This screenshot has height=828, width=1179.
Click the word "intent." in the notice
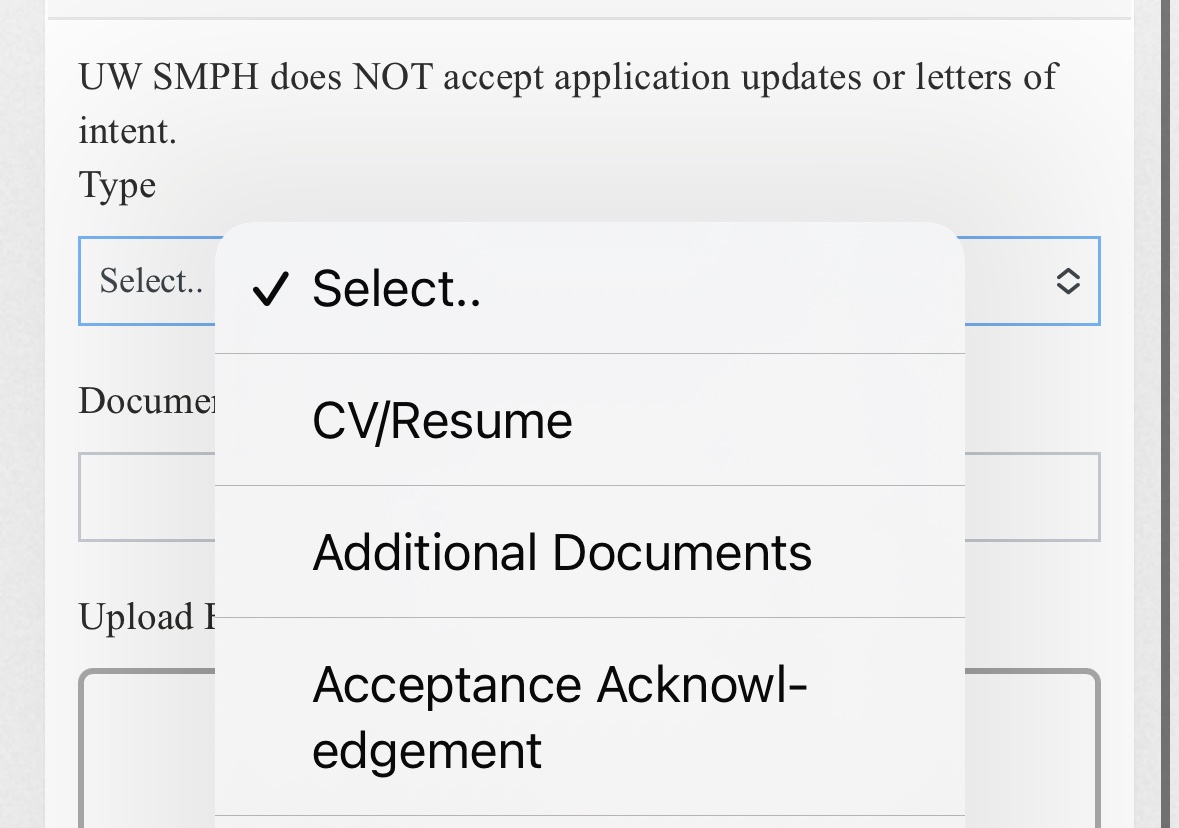click(127, 131)
